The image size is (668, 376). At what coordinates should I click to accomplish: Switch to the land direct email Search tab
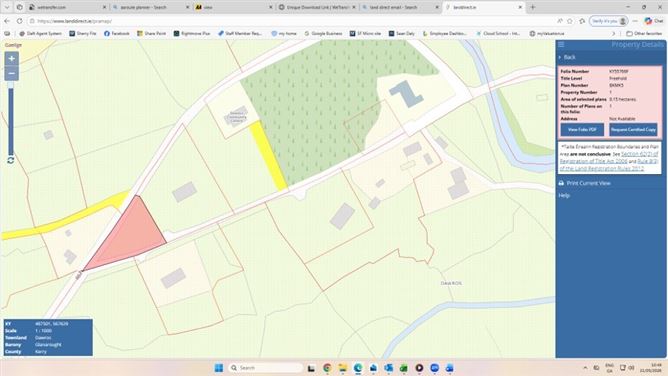[x=400, y=7]
